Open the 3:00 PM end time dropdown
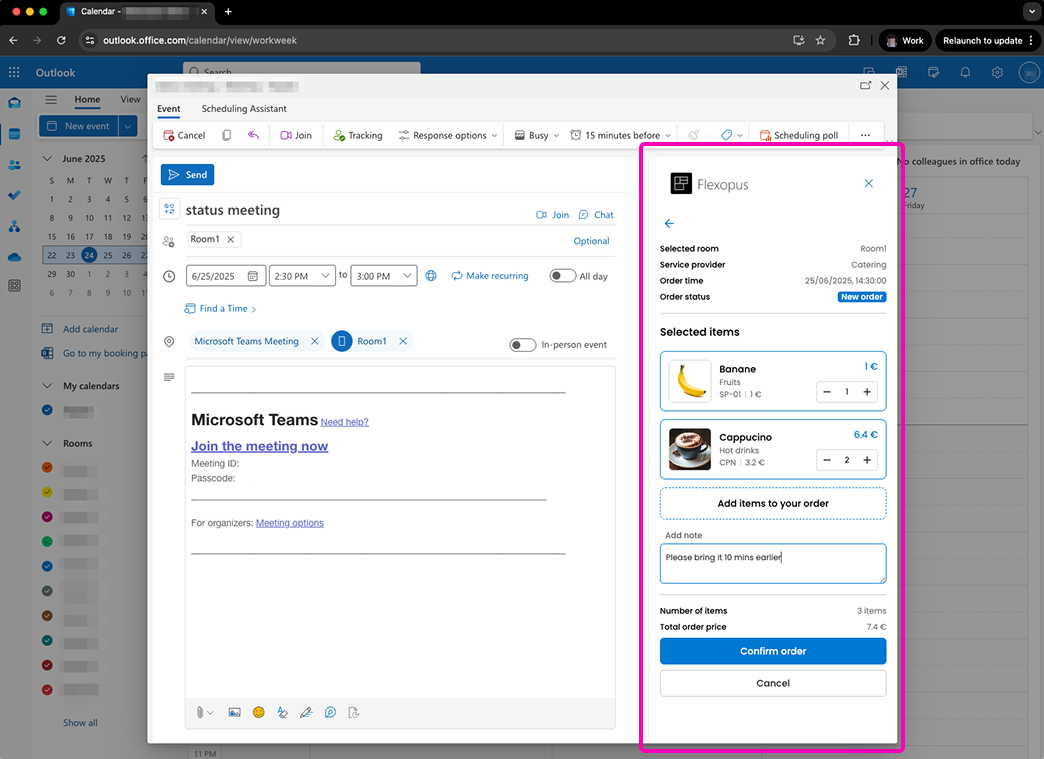This screenshot has width=1044, height=759. pos(384,276)
